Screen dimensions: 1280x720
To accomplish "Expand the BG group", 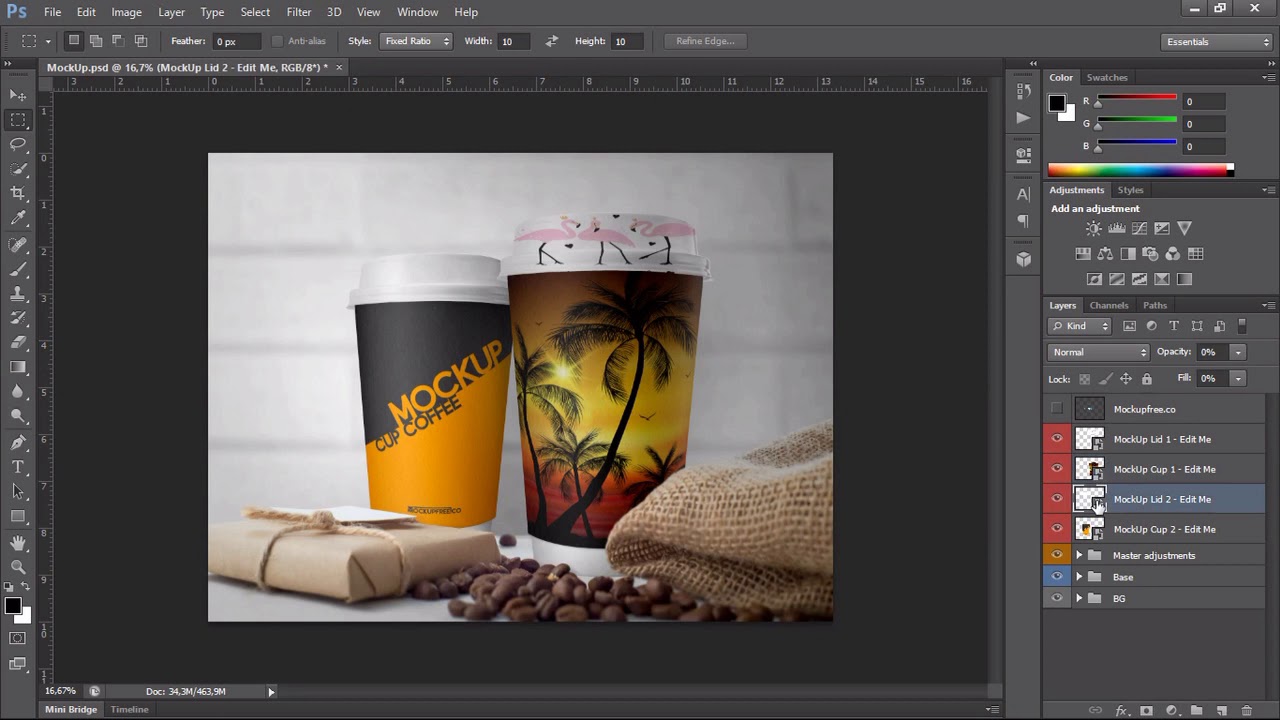I will 1079,598.
